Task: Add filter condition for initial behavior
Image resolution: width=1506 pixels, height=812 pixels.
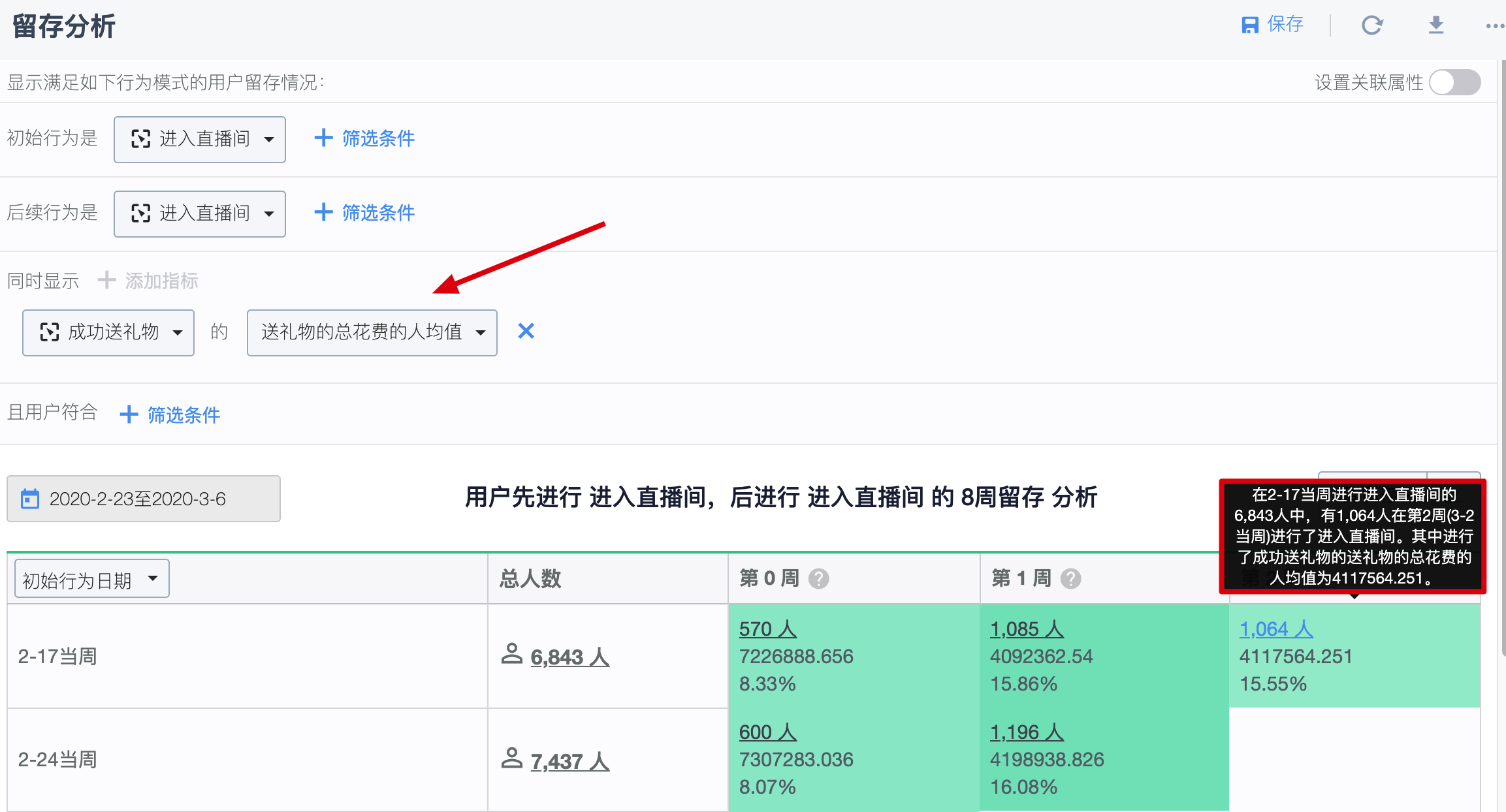Action: [x=364, y=138]
